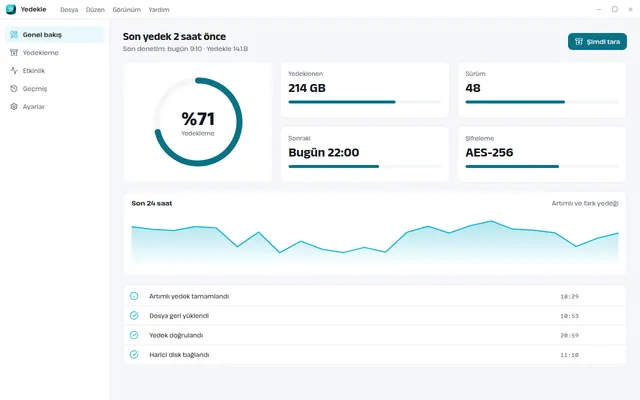Click the Genel bakış grid icon
The image size is (640, 400).
(14, 35)
